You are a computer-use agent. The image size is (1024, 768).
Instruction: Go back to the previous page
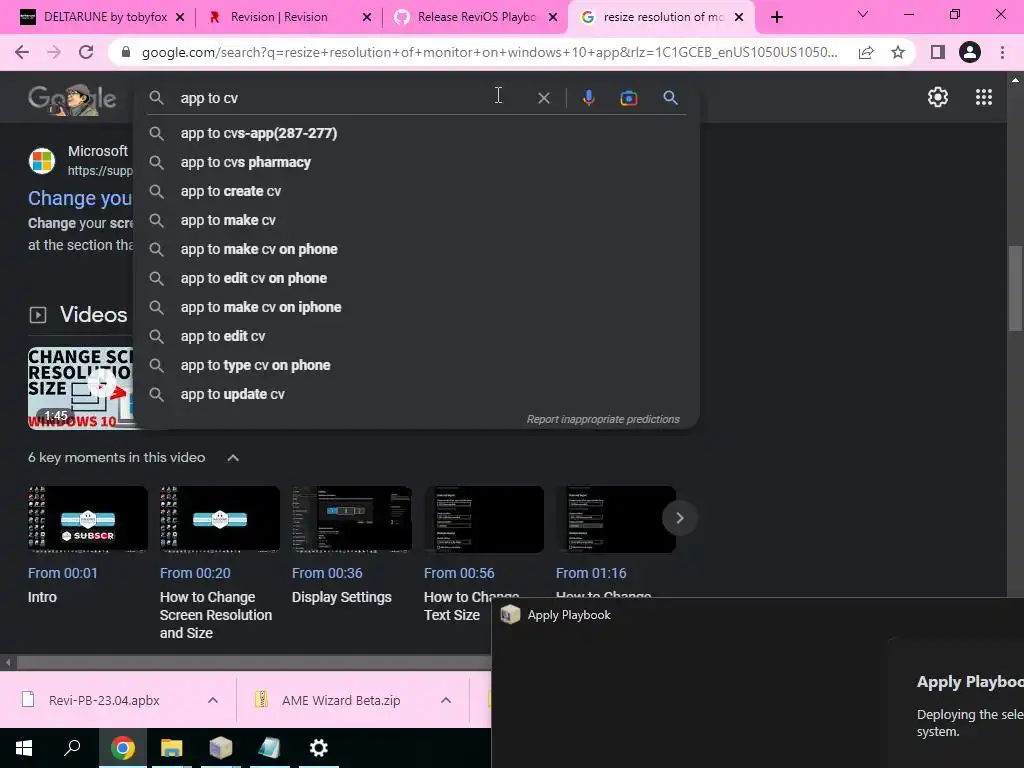tap(22, 52)
